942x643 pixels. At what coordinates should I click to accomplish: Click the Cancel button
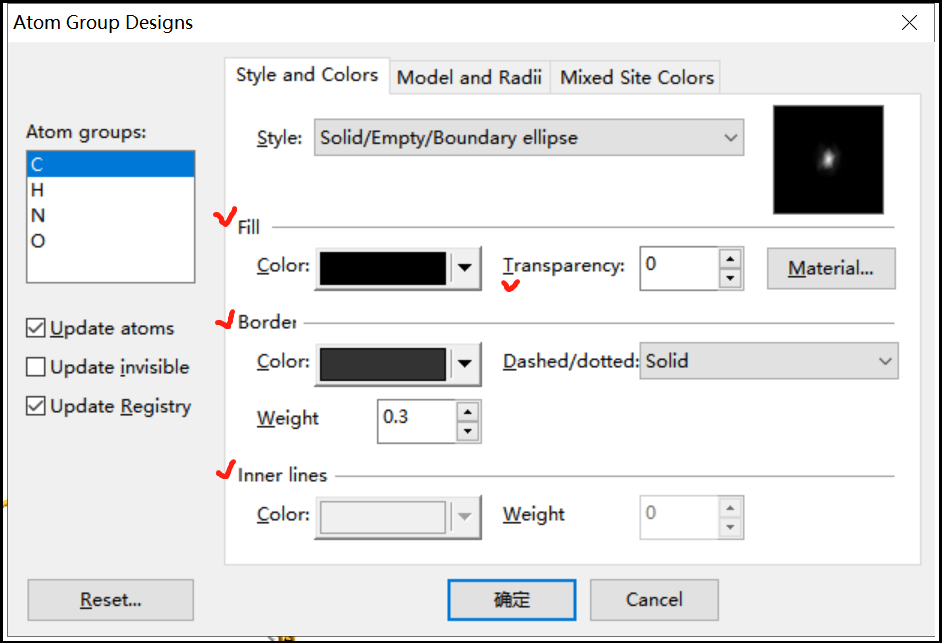654,600
